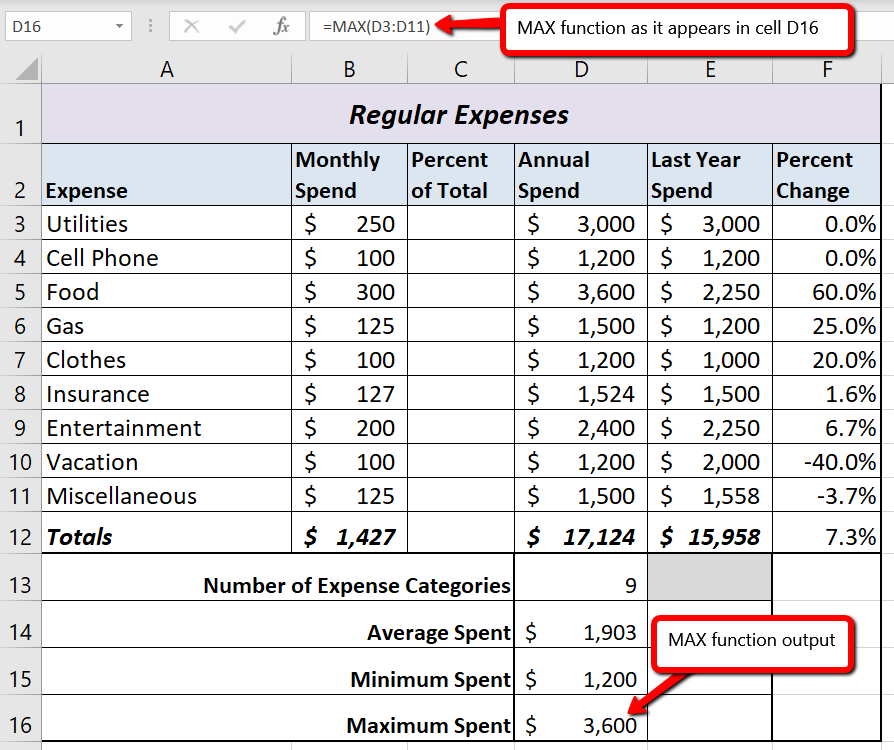Click Food monthly spend 300
Screen dimensions: 894x750
[350, 291]
